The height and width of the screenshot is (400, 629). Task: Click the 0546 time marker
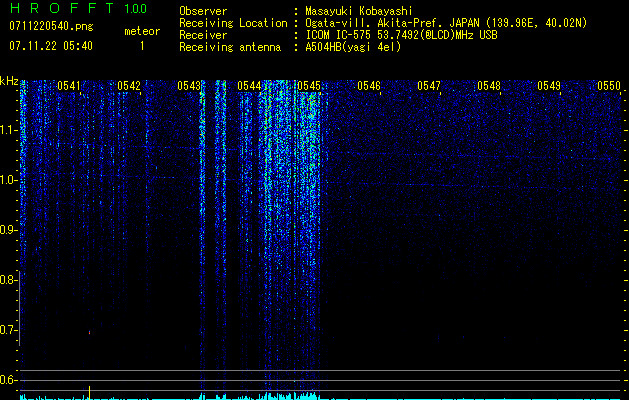pyautogui.click(x=369, y=86)
